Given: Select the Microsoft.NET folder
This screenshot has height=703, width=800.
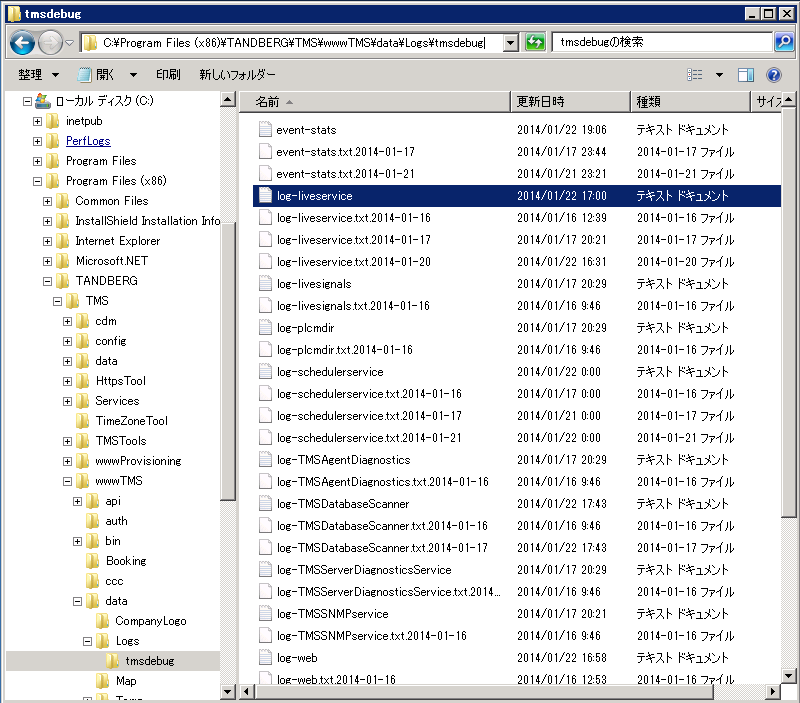Looking at the screenshot, I should point(112,261).
